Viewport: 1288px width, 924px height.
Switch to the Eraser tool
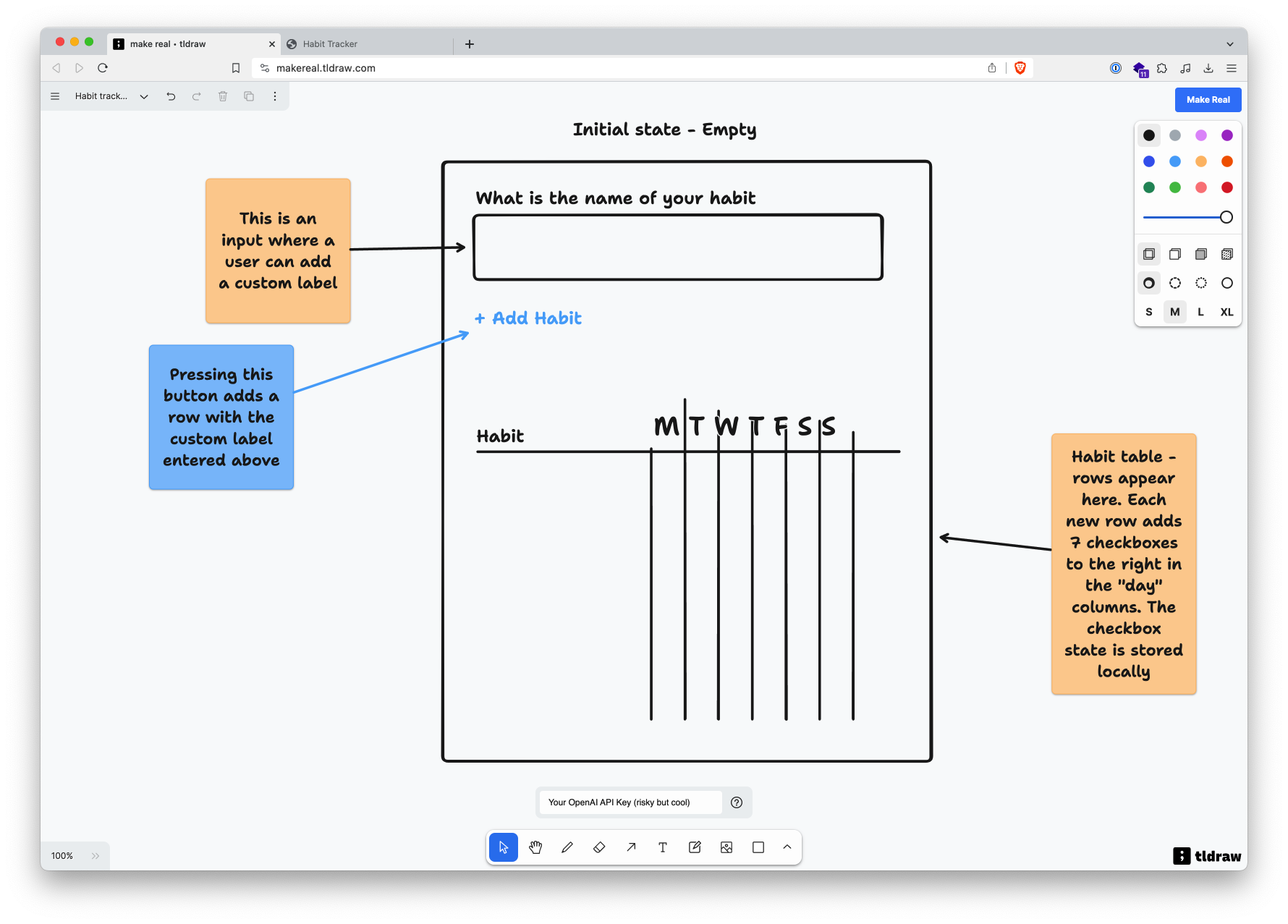599,847
